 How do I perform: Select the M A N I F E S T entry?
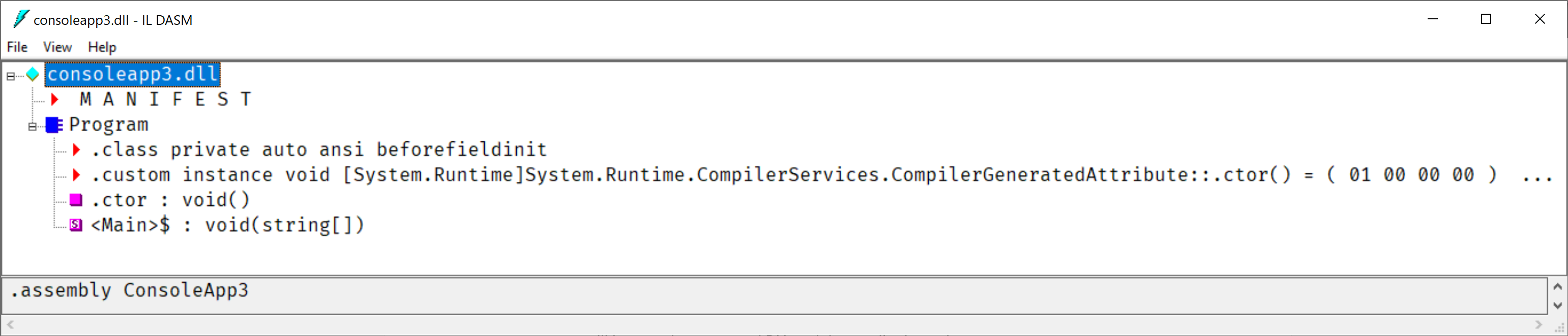164,99
